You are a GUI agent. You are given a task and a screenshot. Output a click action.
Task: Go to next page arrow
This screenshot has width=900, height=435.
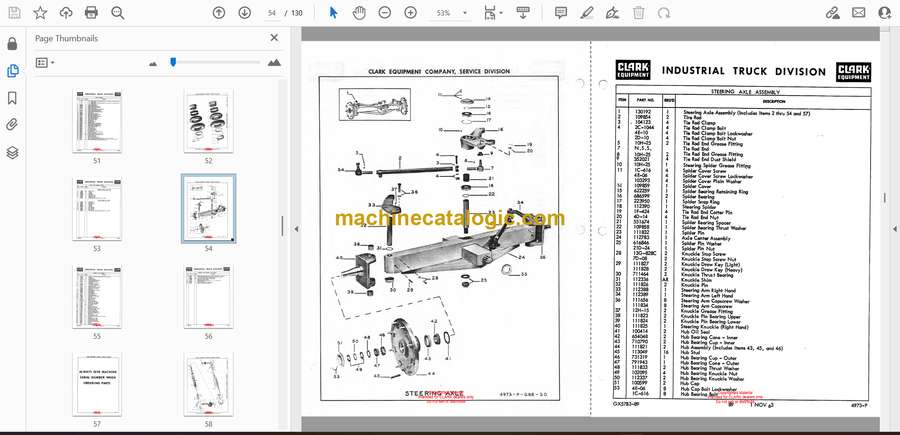pos(245,13)
